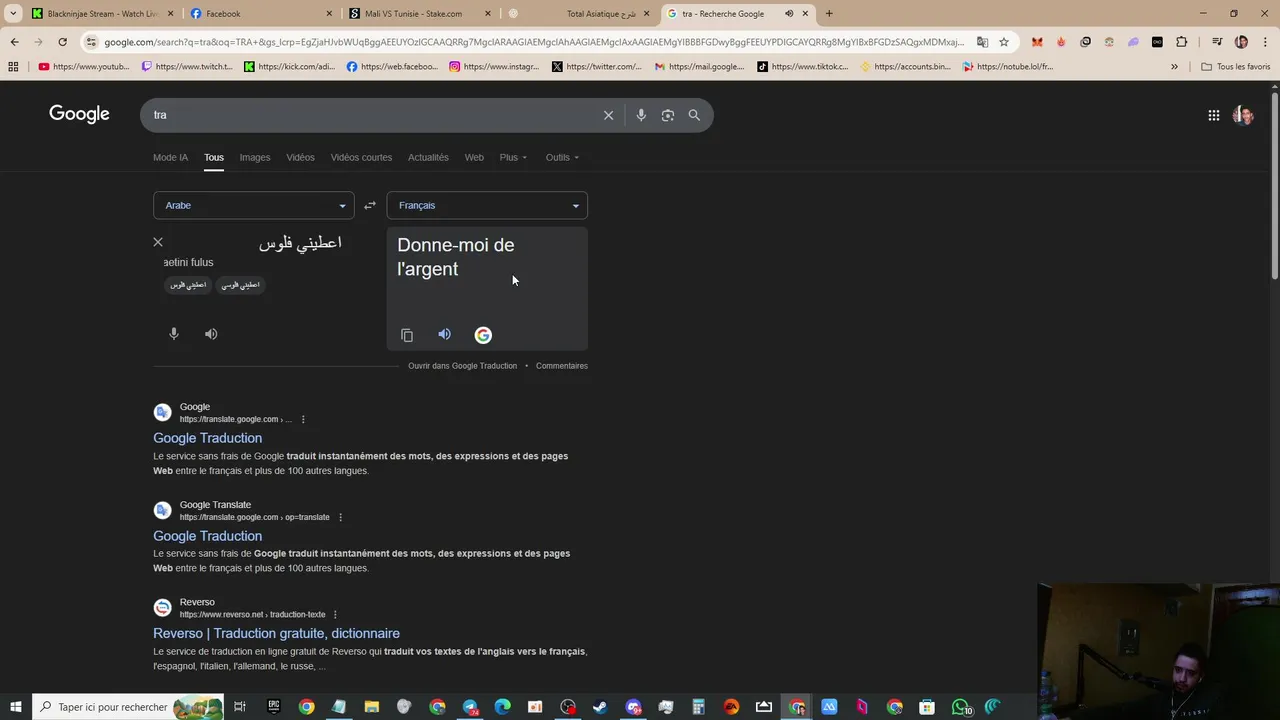Dictate source text with translate microphone
Viewport: 1280px width, 720px height.
pyautogui.click(x=174, y=334)
